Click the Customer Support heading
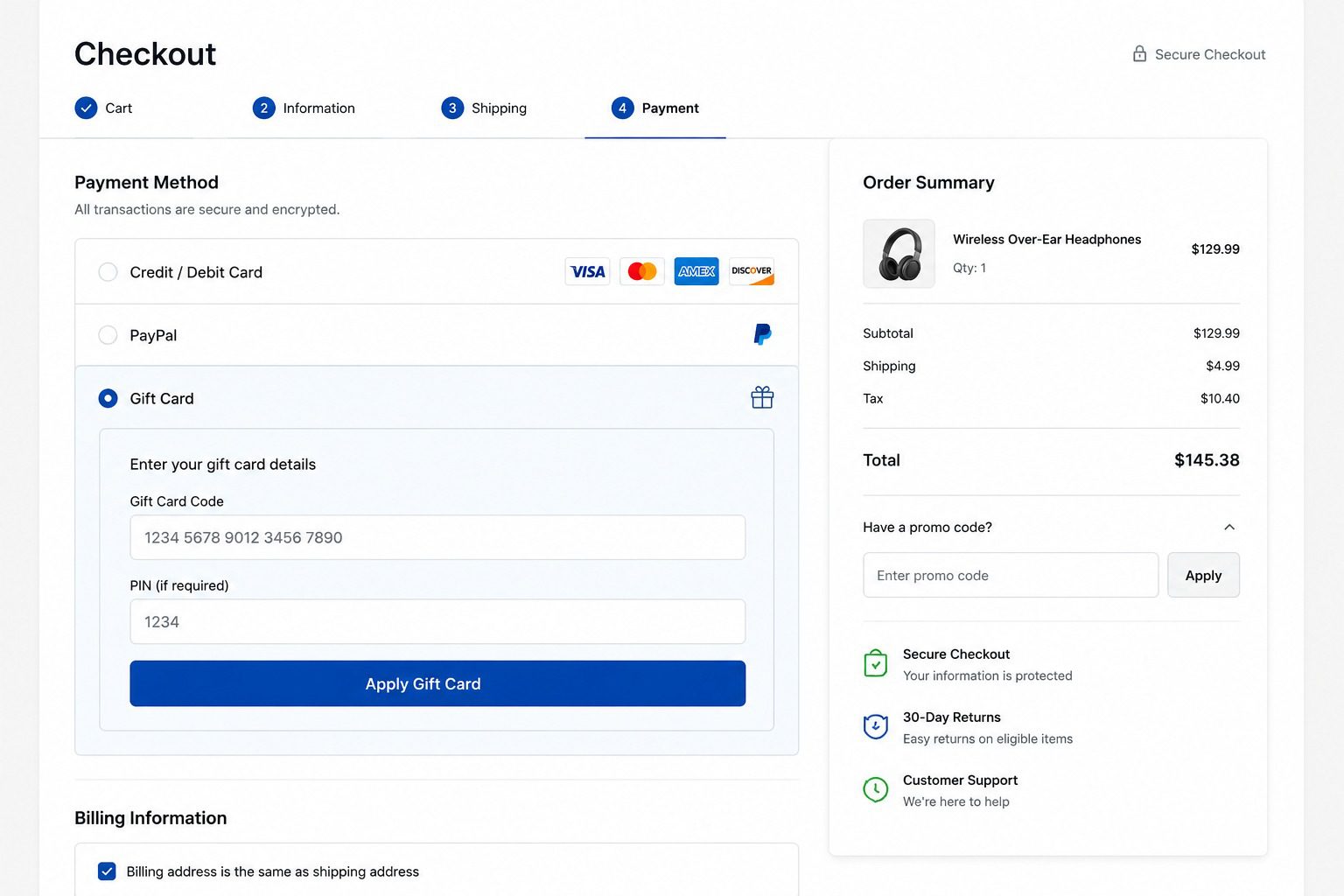 960,780
